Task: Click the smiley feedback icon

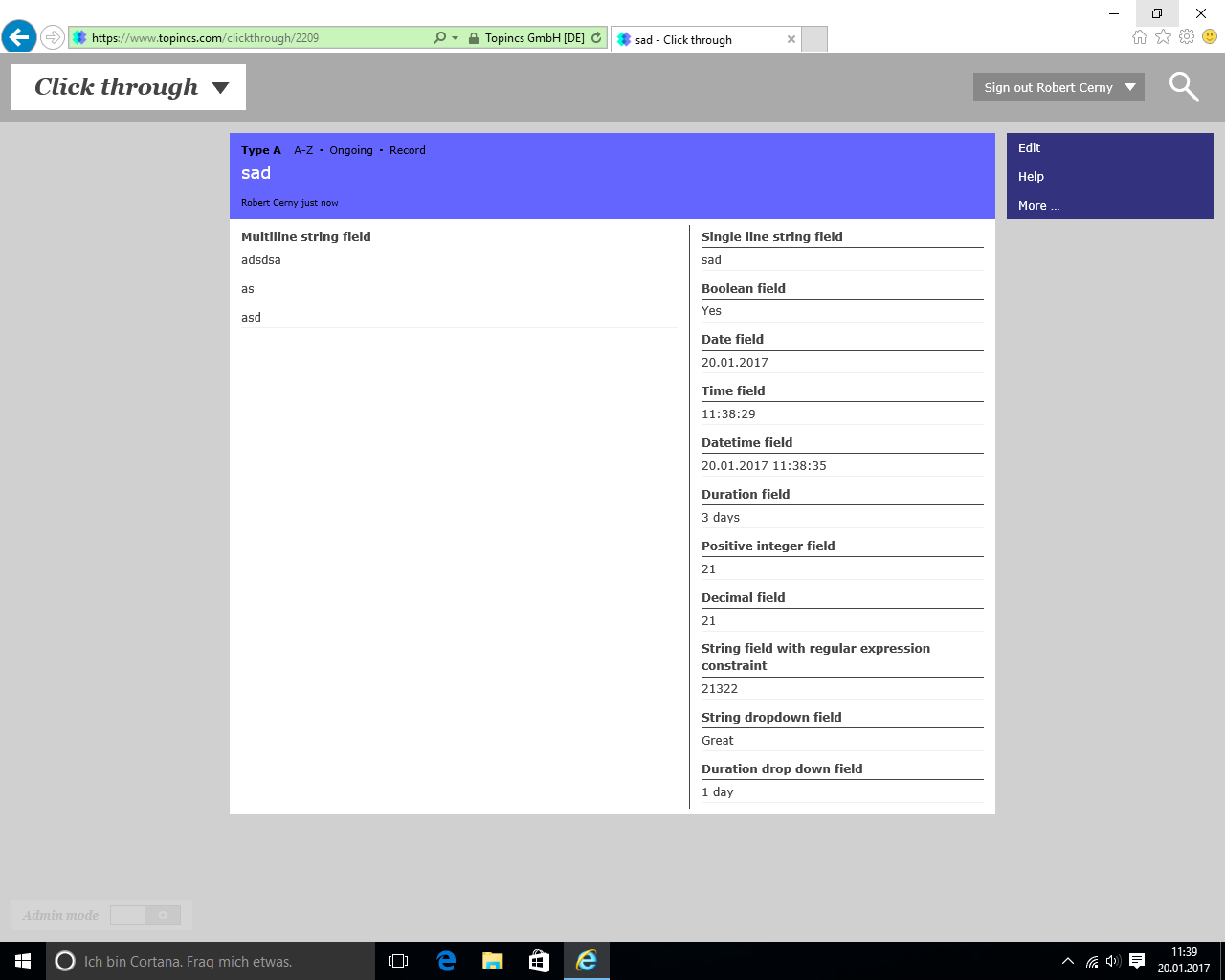Action: pos(1210,37)
